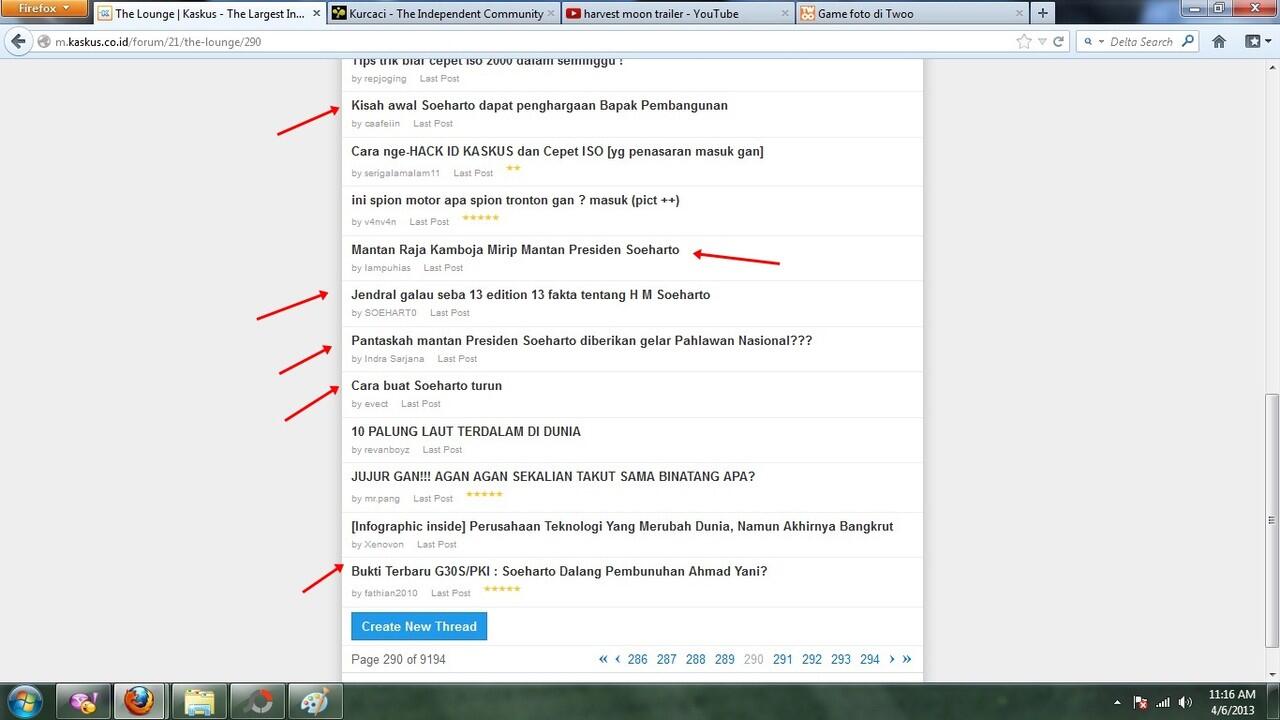Go to page 293
This screenshot has height=720, width=1280.
841,659
